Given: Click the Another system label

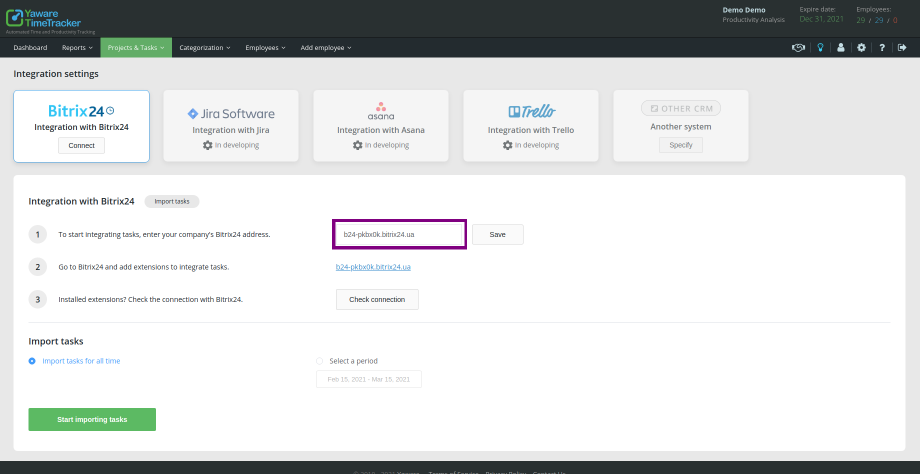Looking at the screenshot, I should tap(681, 127).
